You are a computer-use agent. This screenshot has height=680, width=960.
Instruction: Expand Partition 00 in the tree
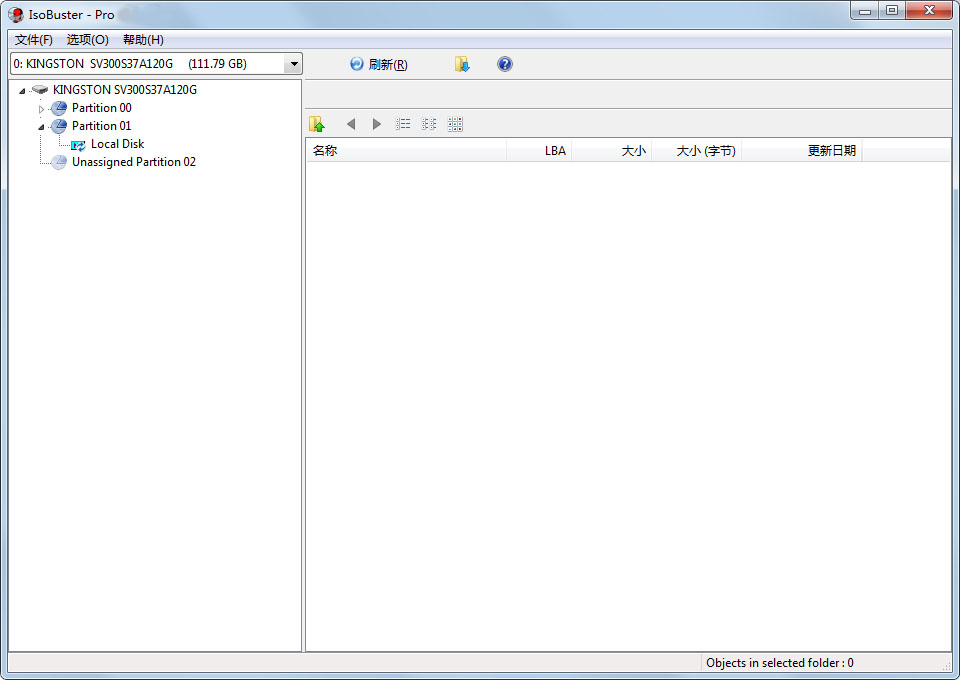click(x=42, y=107)
